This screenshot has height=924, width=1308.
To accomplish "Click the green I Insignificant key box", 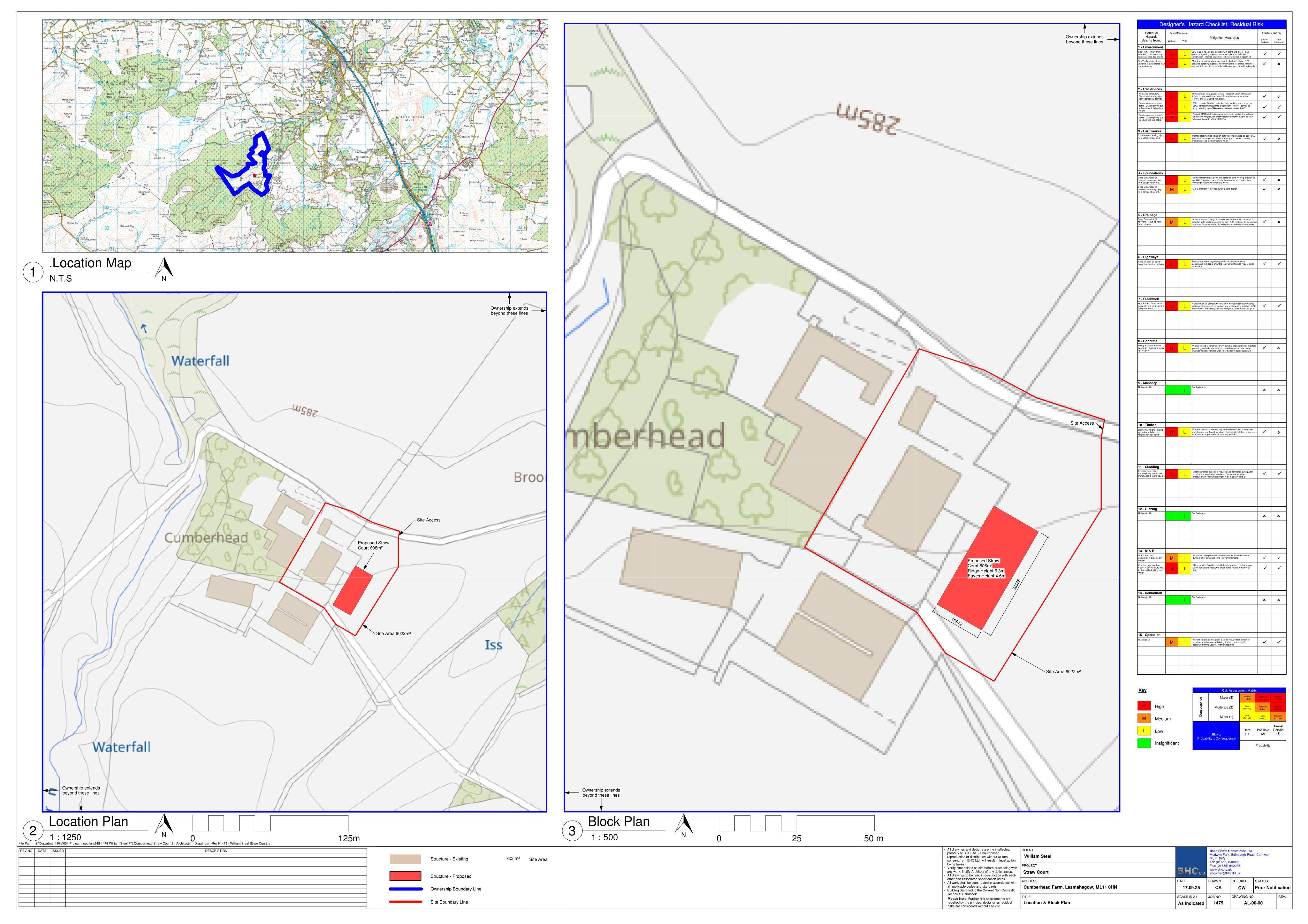I will point(1144,743).
